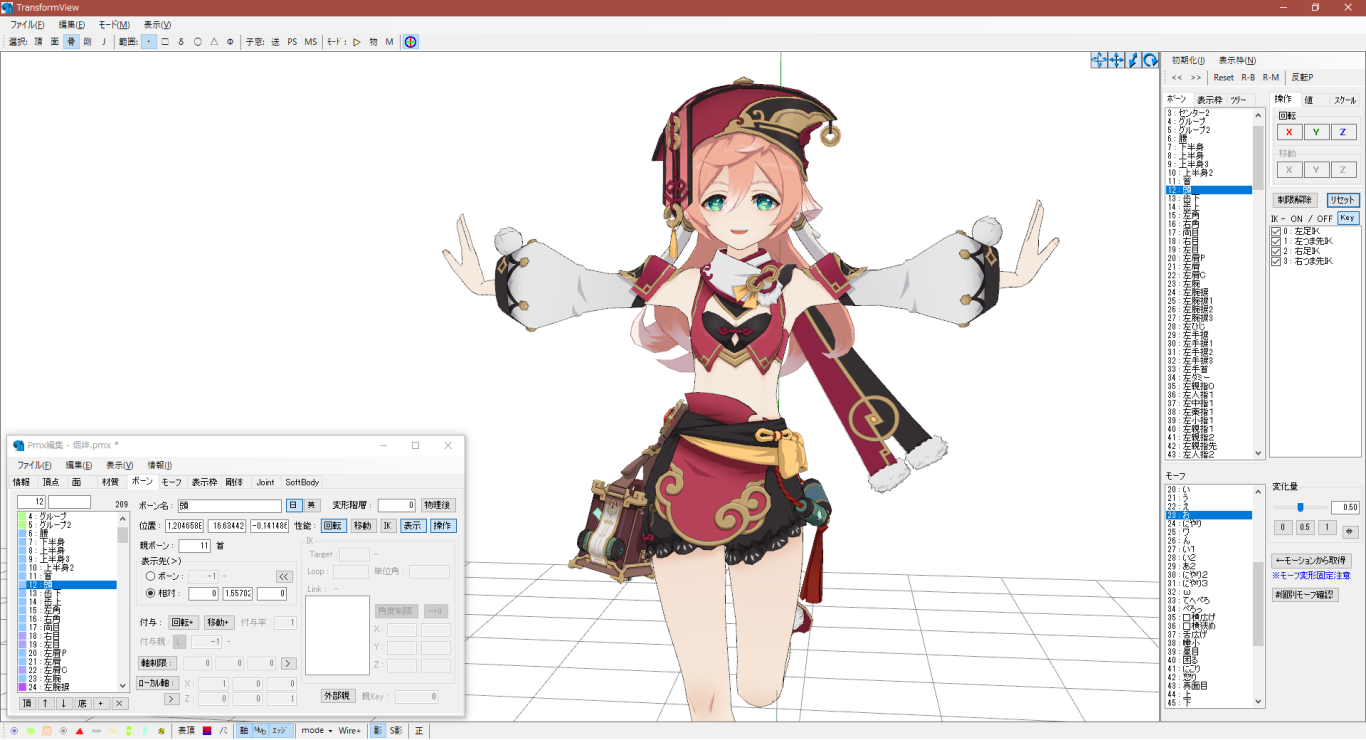This screenshot has width=1366, height=740.
Task: Select morph 35:口横広げ in morph list
Action: 1209,617
